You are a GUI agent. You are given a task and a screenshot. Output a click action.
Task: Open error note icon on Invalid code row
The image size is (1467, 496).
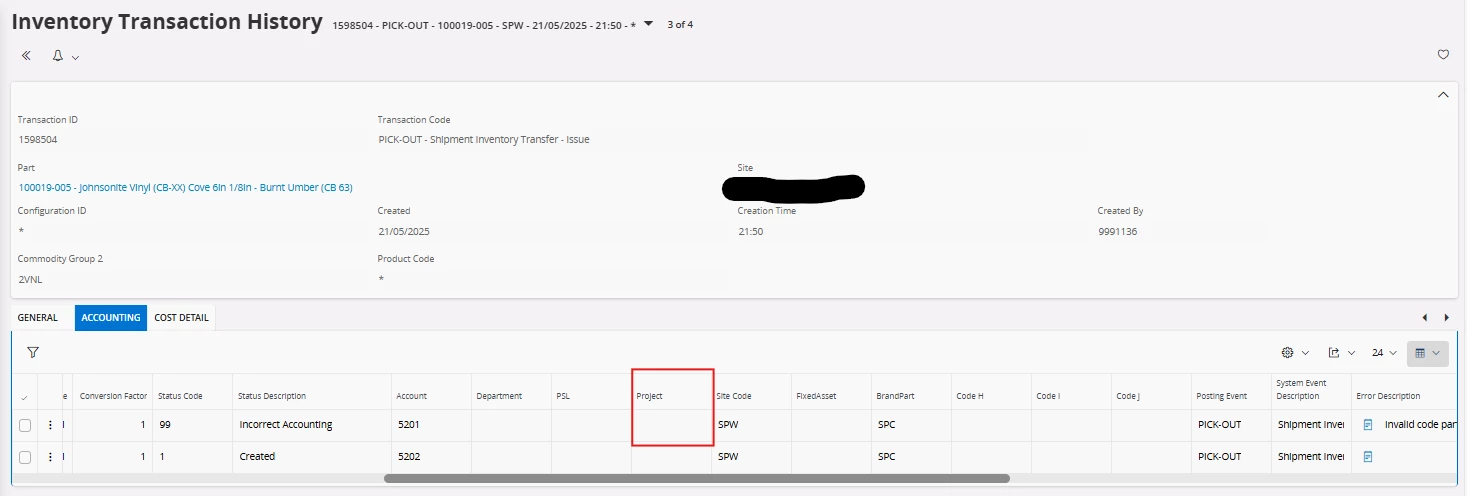[1368, 425]
